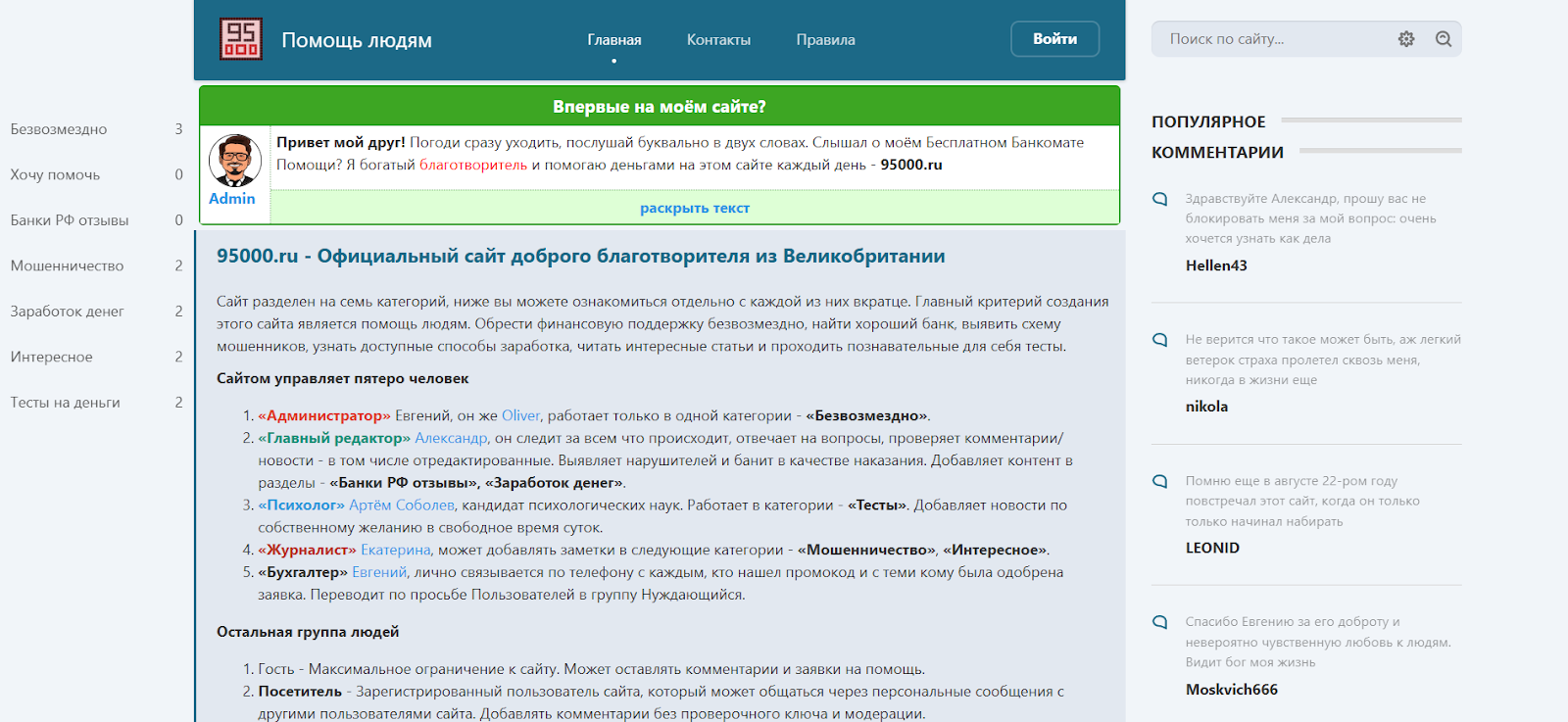Click comment bubble icon beside nikola comment

[x=1160, y=340]
